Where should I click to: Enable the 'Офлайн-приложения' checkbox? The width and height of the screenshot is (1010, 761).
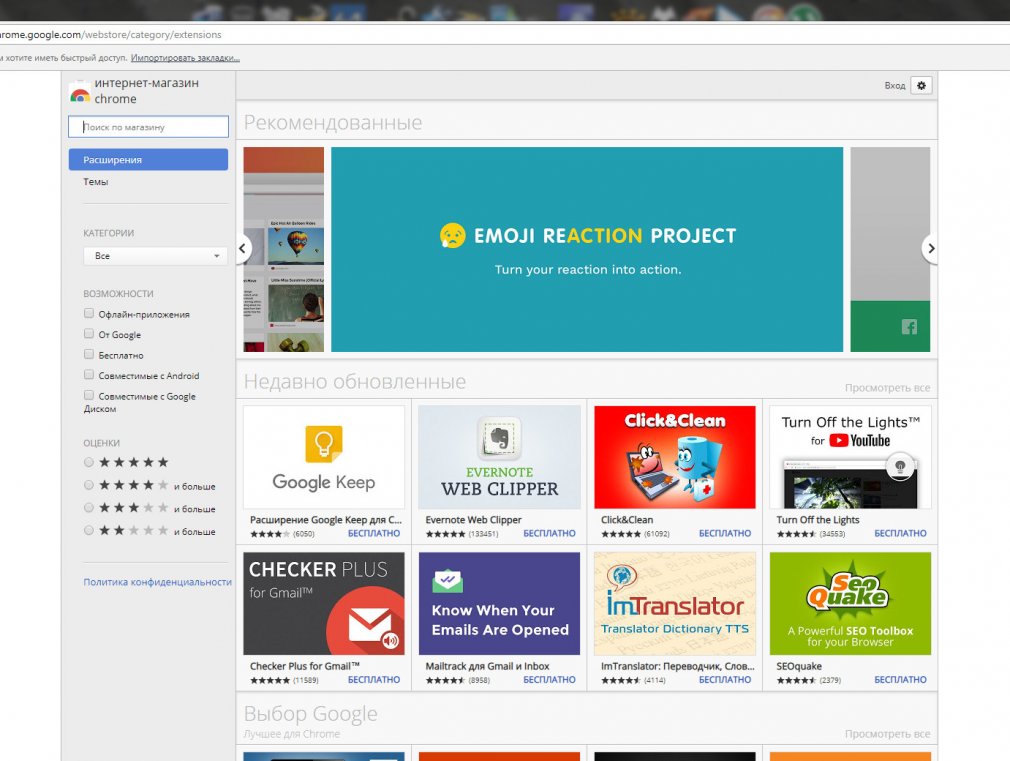[x=89, y=313]
